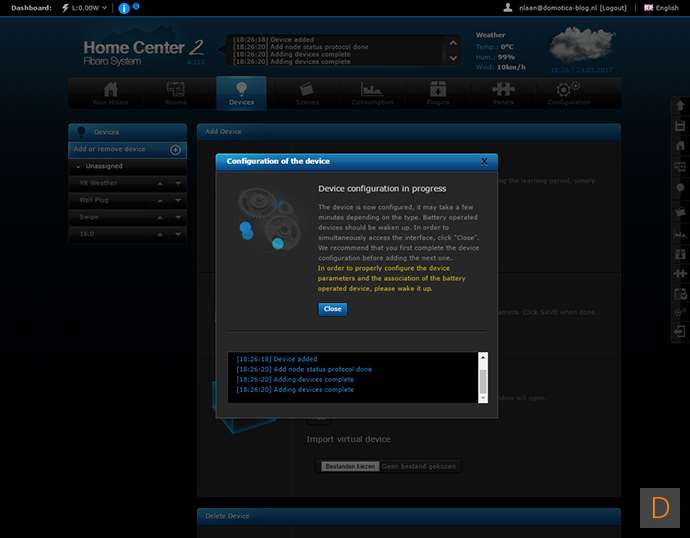Image resolution: width=690 pixels, height=538 pixels.
Task: Click the Devices sidebar header
Action: (128, 132)
